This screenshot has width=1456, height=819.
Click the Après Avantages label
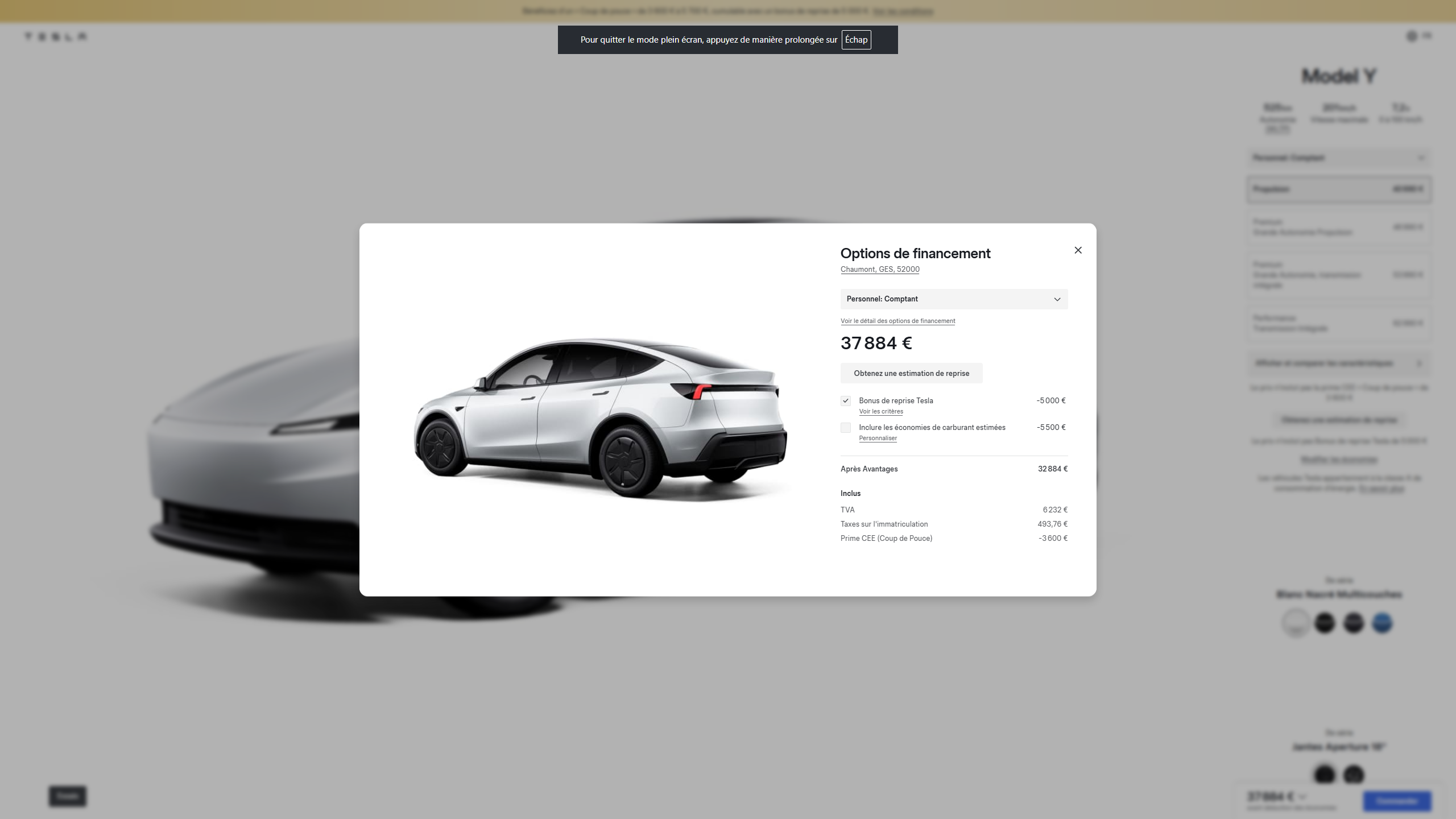[869, 469]
